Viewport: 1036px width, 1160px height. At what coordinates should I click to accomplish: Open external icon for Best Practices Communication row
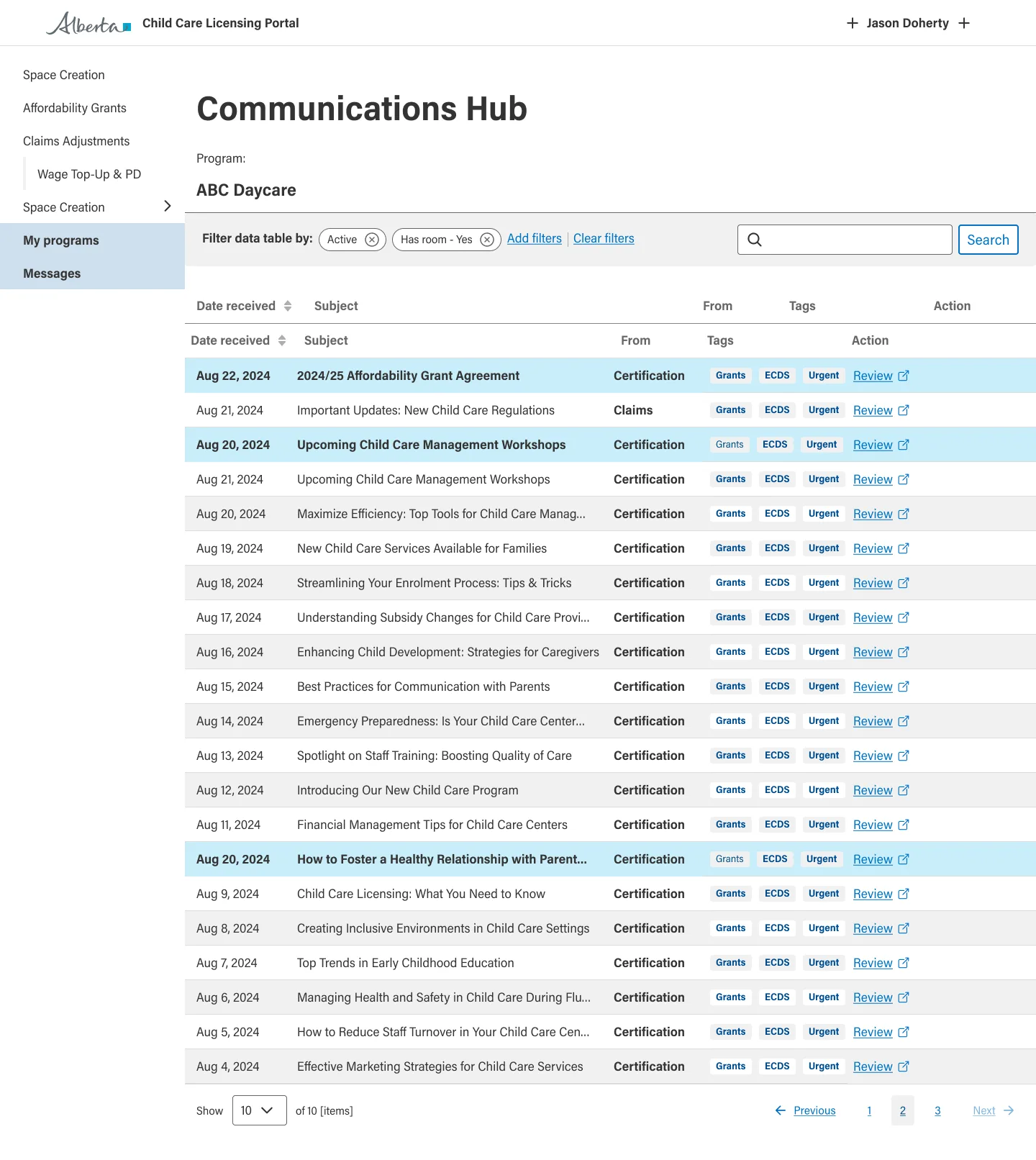904,687
